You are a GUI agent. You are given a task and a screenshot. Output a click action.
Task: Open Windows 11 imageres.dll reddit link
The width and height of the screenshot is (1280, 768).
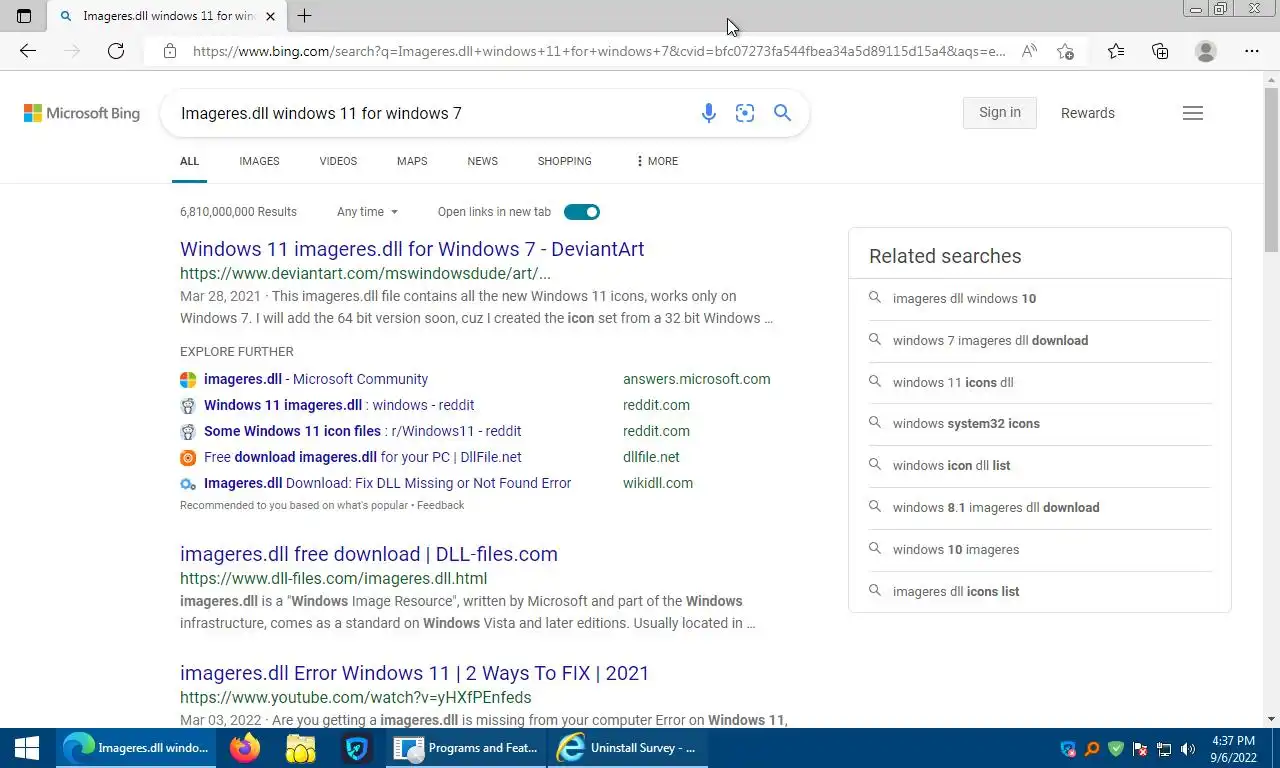point(339,405)
